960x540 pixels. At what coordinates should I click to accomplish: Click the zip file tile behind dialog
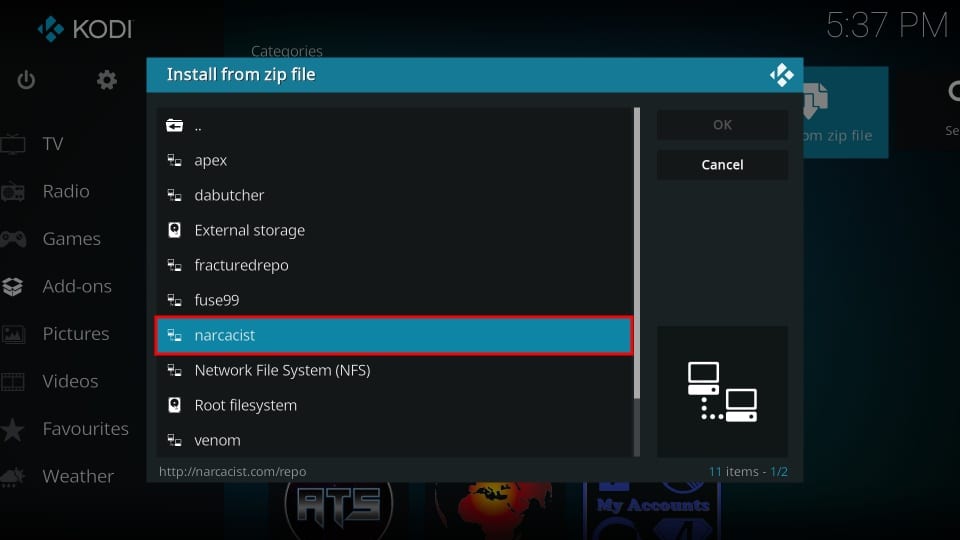click(x=846, y=112)
